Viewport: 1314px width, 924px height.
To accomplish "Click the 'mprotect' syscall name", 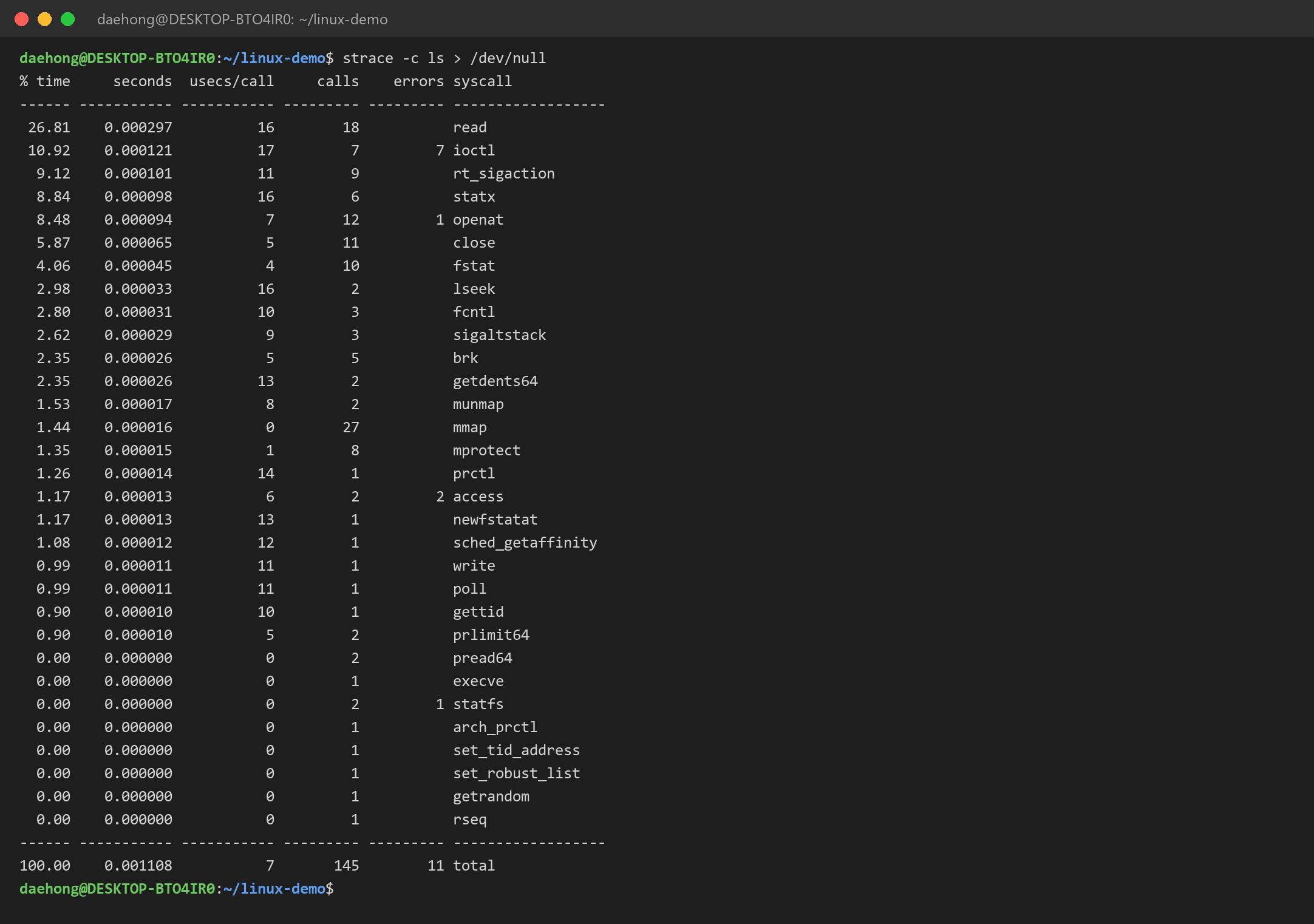I will [x=487, y=450].
